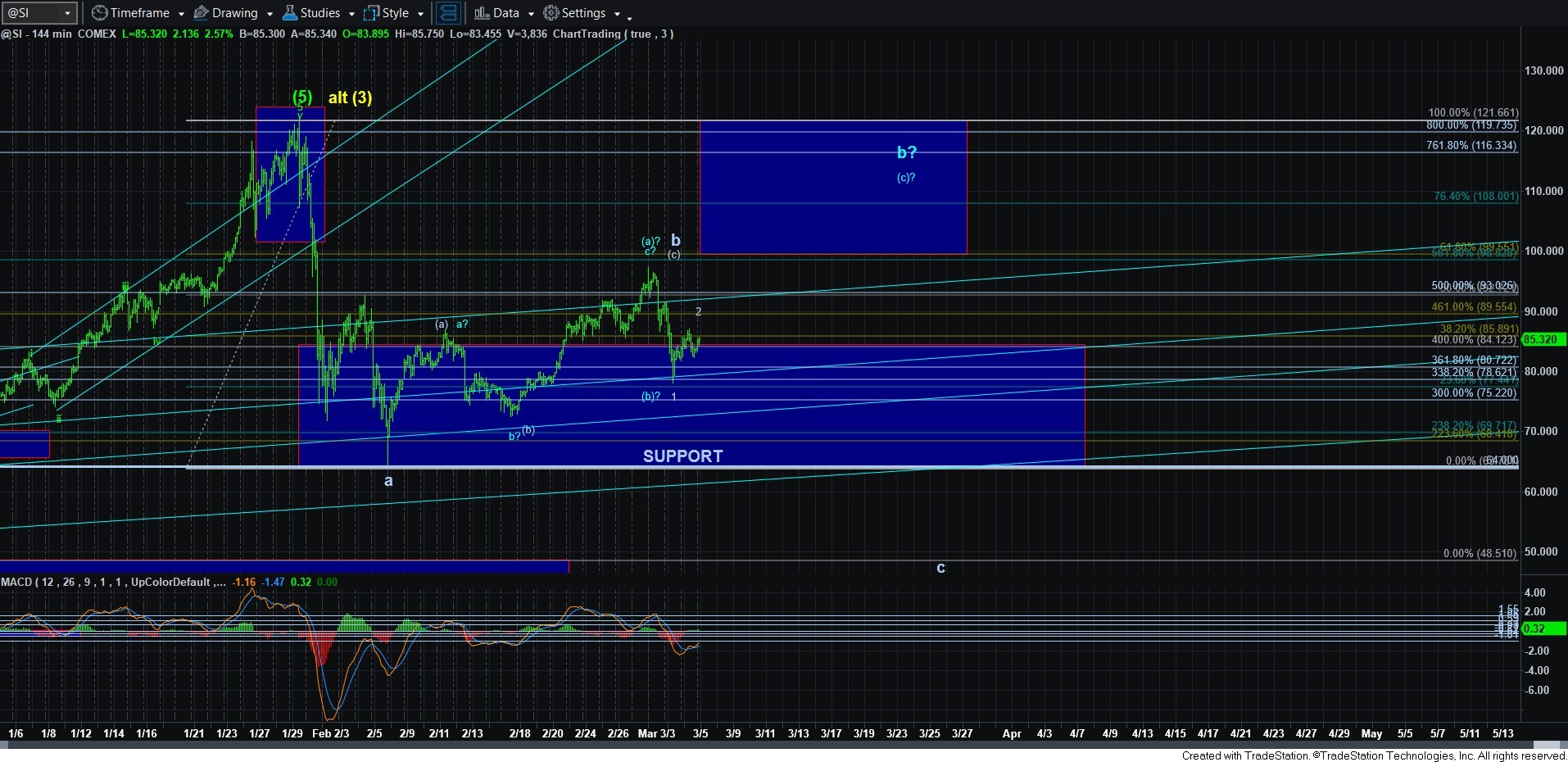
Task: Click the Settings gear icon
Action: pos(551,13)
